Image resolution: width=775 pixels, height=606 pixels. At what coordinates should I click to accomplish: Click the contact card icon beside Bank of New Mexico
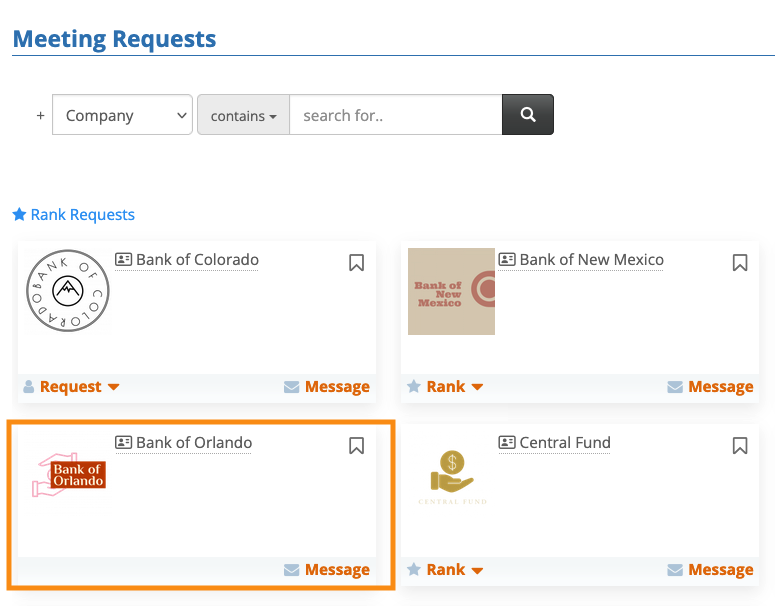507,260
